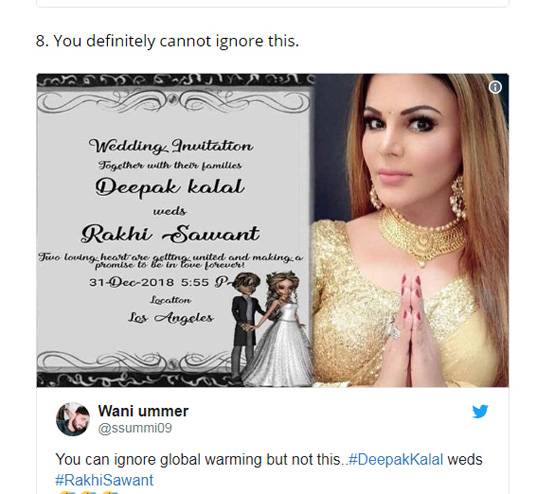Visit the @ssummi09 handle
The width and height of the screenshot is (555, 494).
(135, 428)
